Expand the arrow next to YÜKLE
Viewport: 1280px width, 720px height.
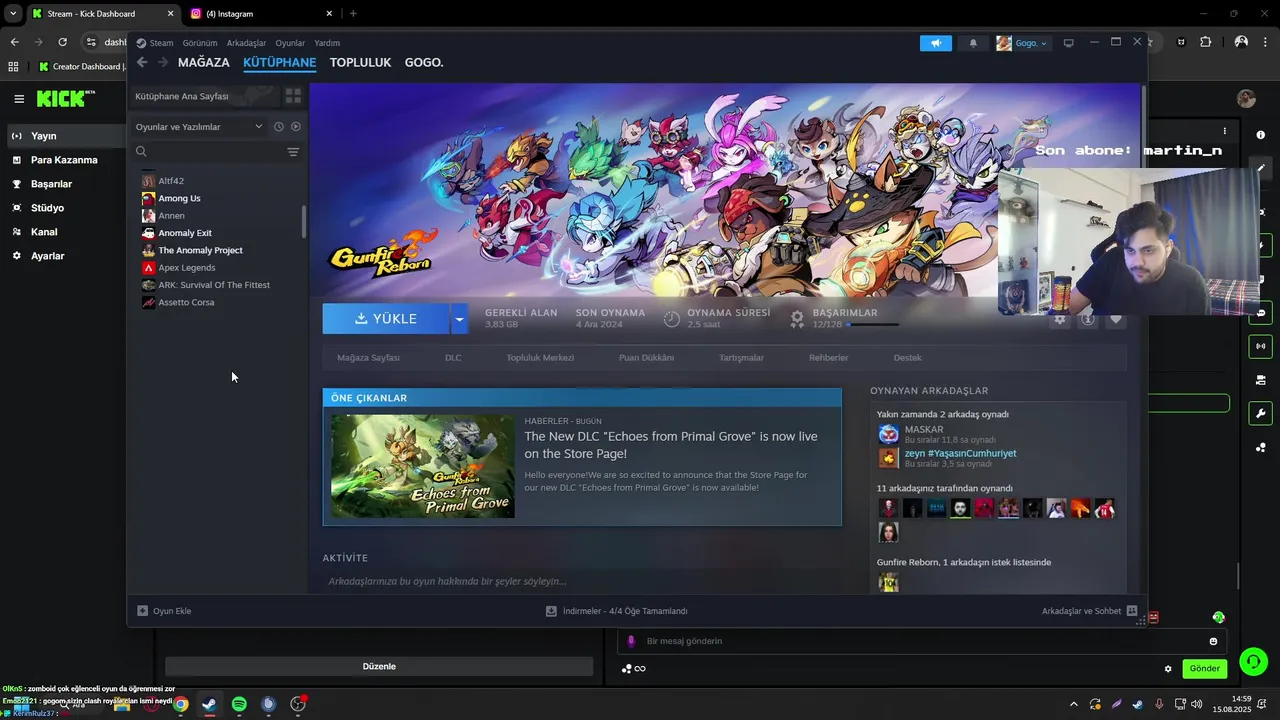pyautogui.click(x=459, y=319)
